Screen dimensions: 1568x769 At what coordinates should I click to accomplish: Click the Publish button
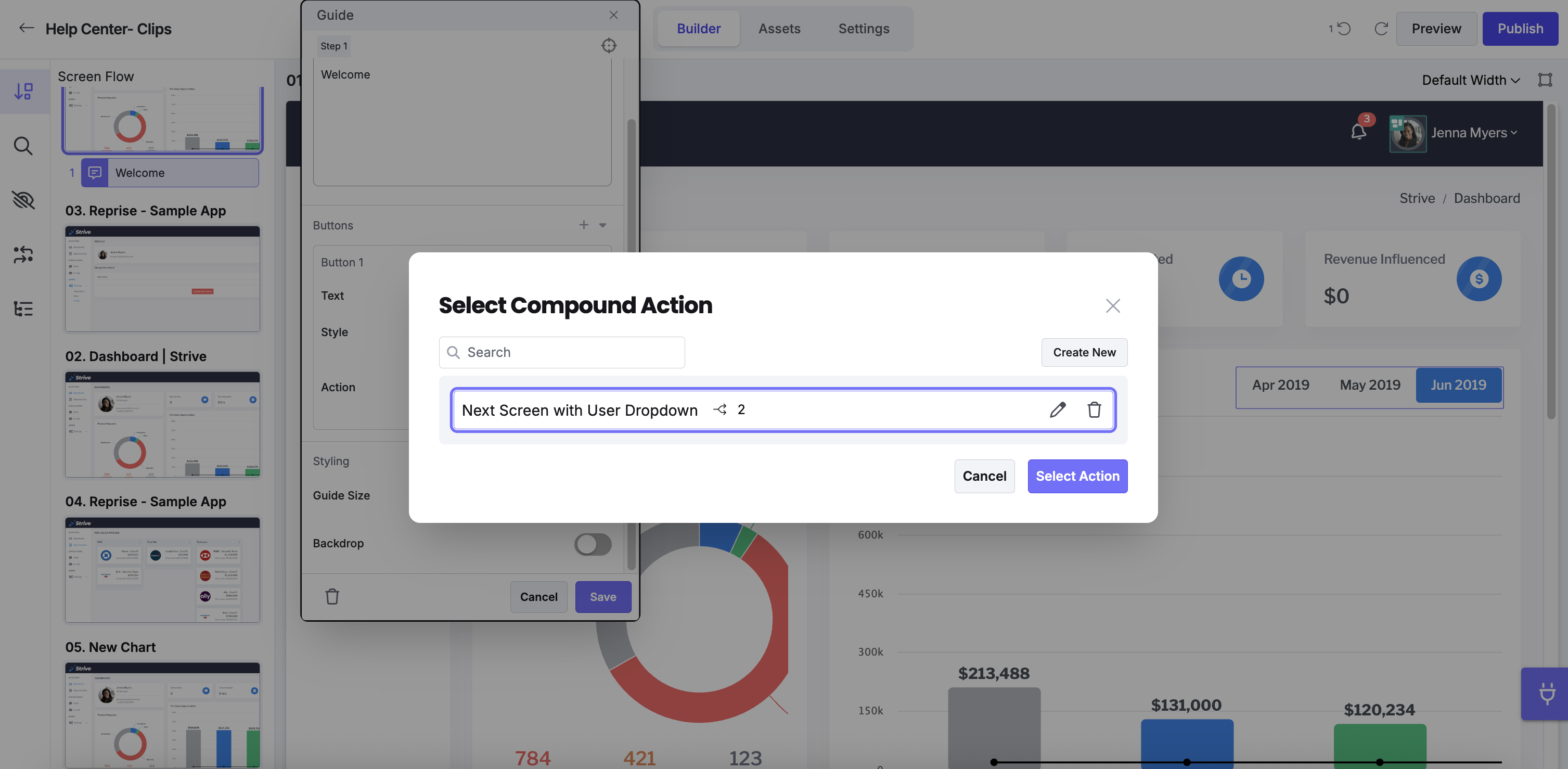tap(1520, 29)
